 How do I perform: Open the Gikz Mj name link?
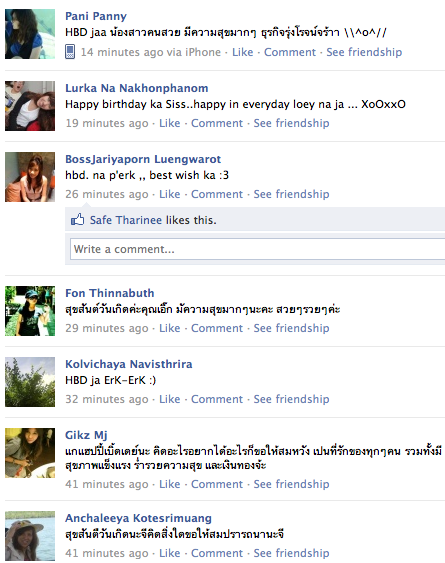tap(86, 435)
